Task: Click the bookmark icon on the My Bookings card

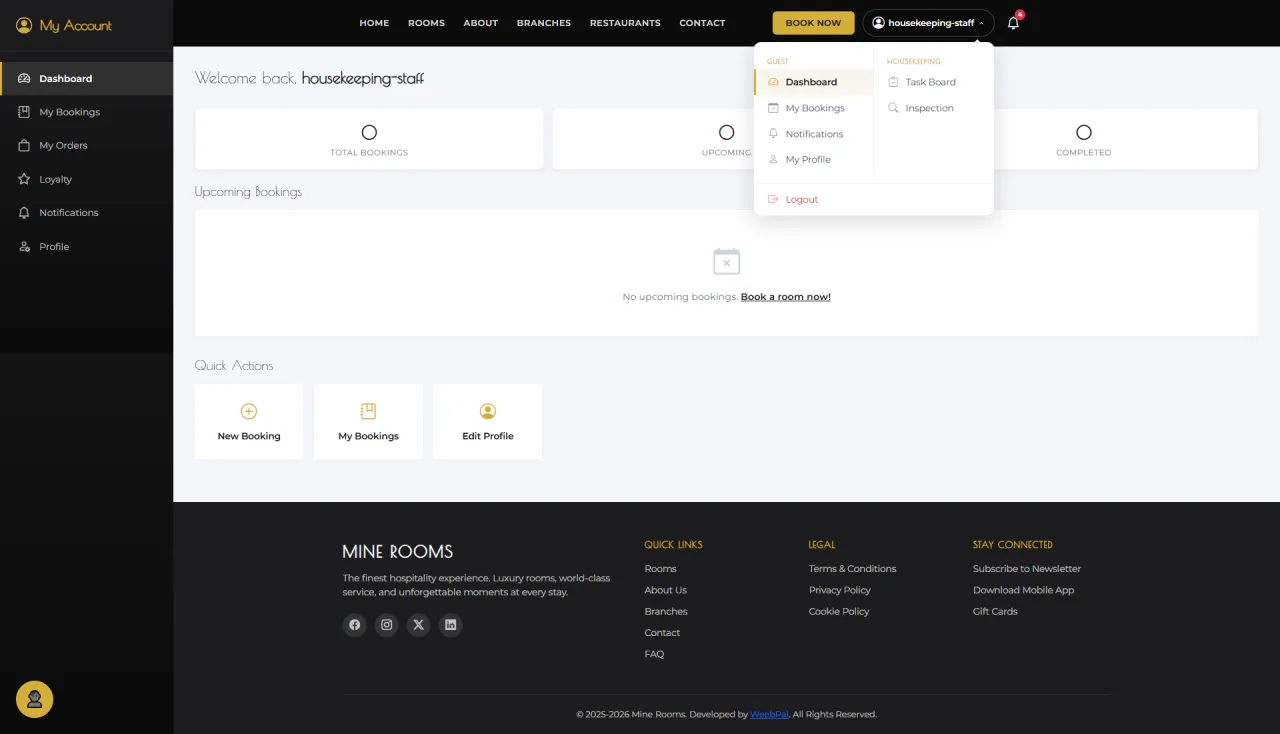Action: pos(368,411)
